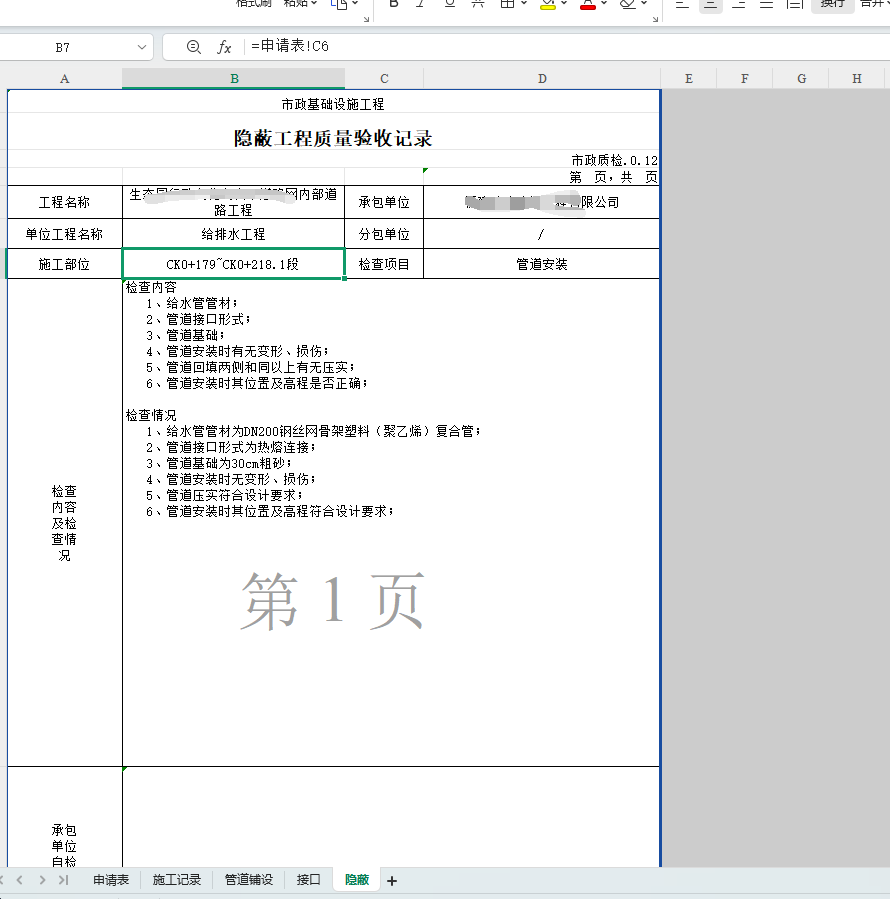Jump to last sheet navigation arrow
Screen dimensions: 890x899
(64, 880)
